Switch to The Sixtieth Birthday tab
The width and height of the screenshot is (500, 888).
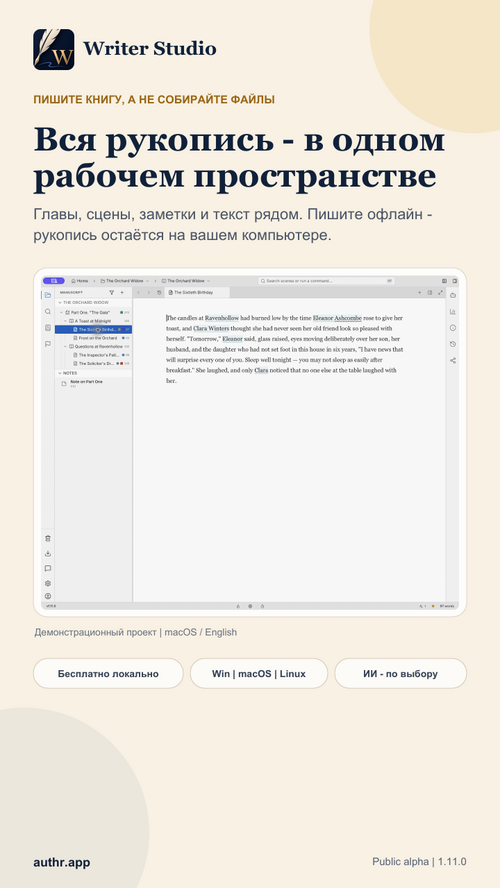click(x=196, y=293)
